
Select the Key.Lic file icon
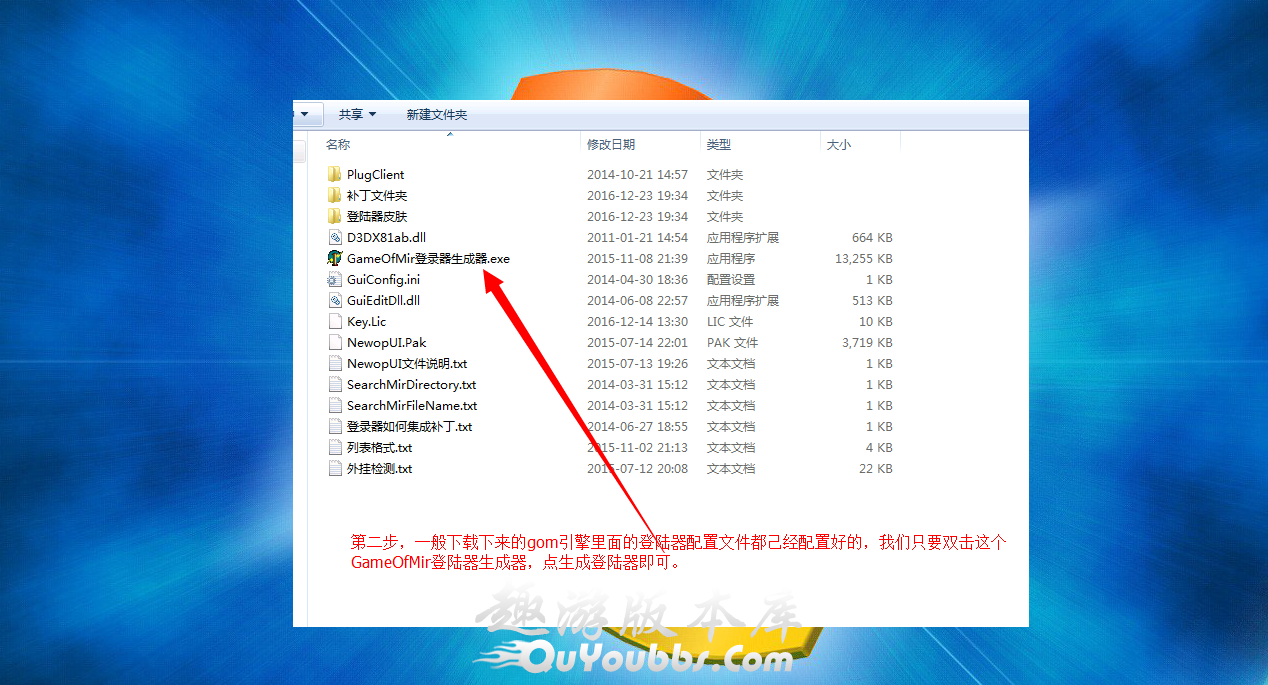click(335, 322)
